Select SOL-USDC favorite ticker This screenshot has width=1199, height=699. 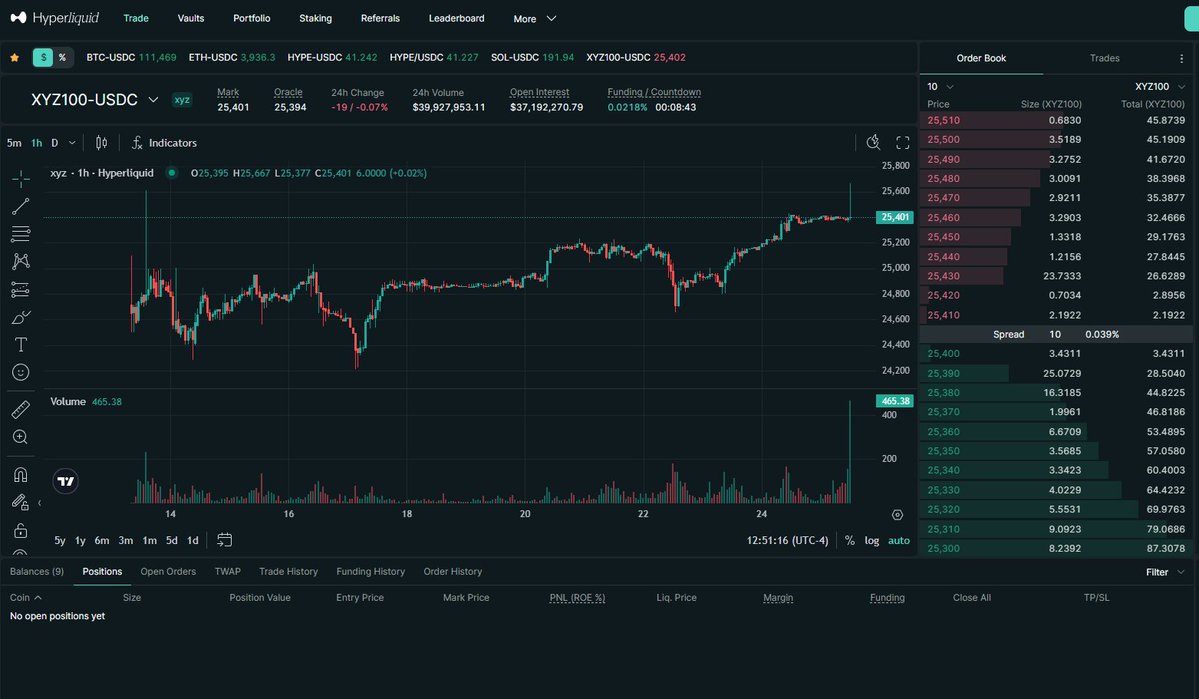pyautogui.click(x=532, y=57)
